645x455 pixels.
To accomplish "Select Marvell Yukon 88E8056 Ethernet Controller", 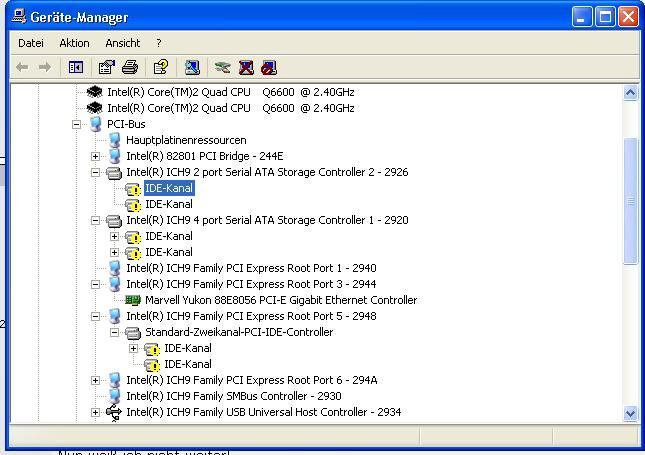I will (281, 300).
